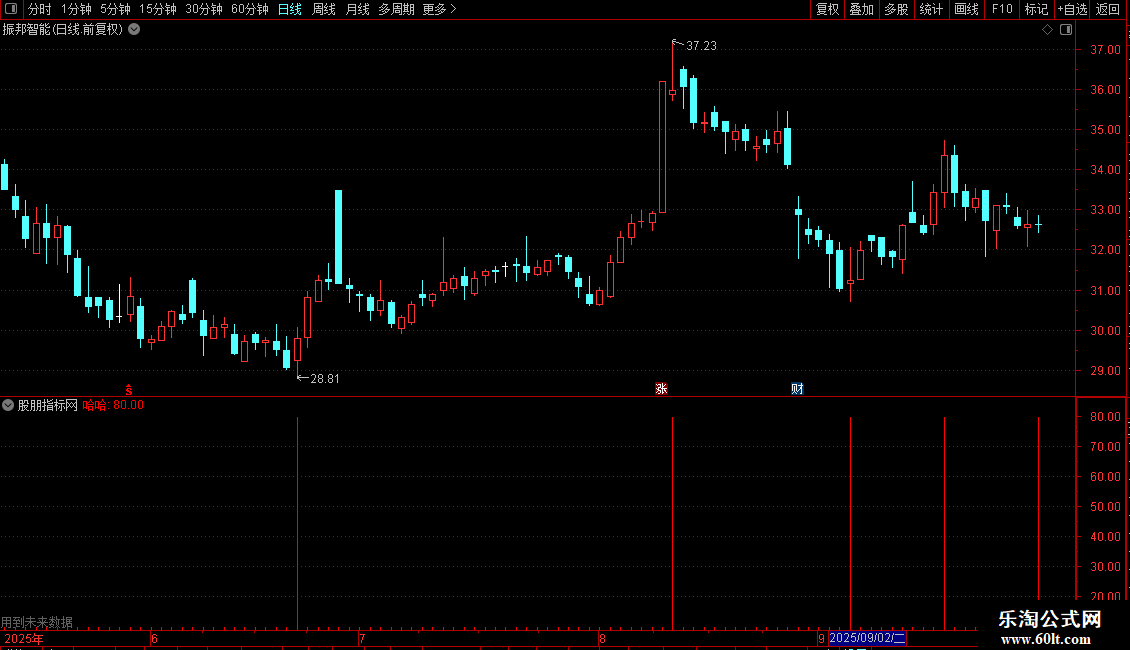Open 多周期 multi-period view
This screenshot has width=1130, height=650.
[x=396, y=9]
